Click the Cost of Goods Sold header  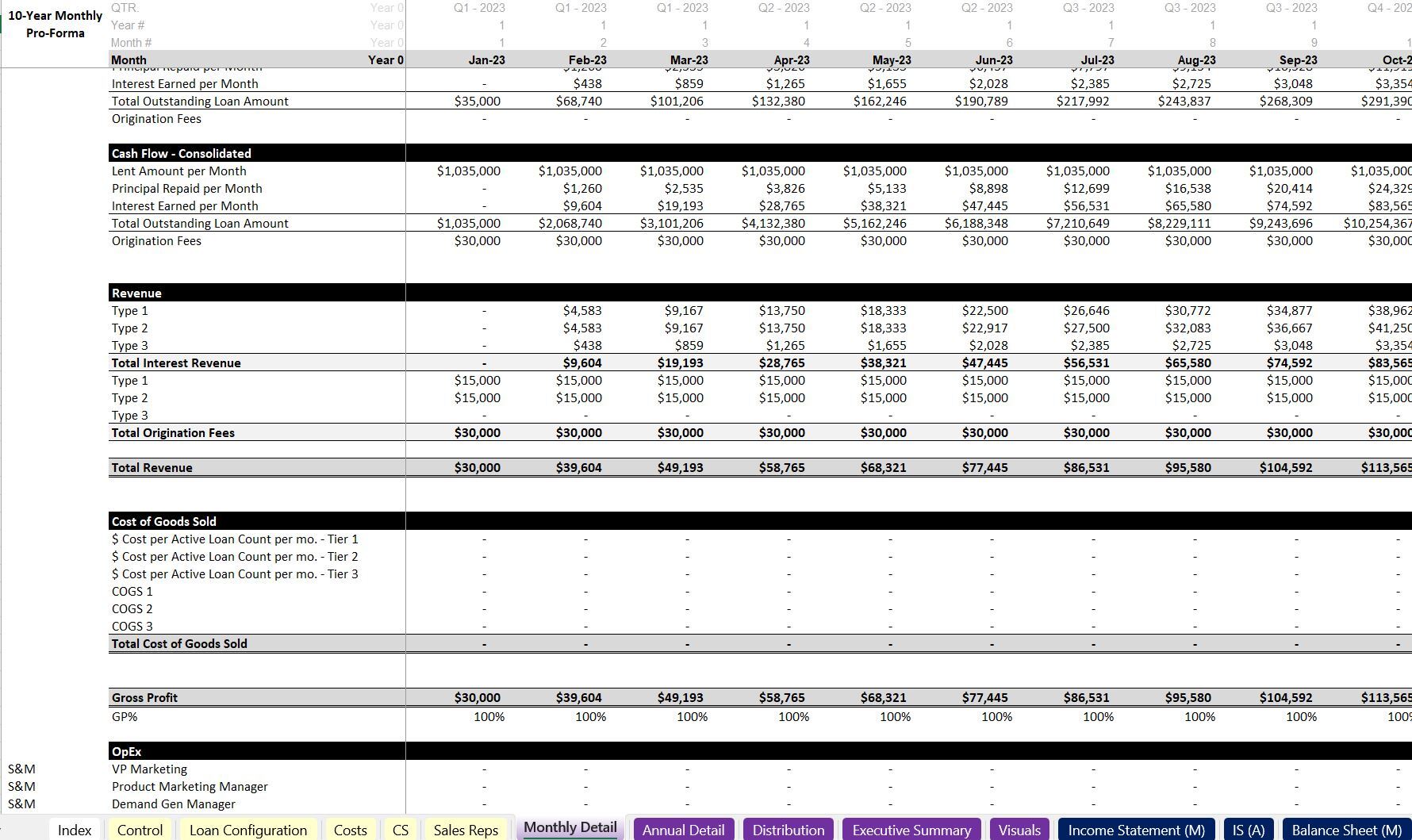coord(164,521)
